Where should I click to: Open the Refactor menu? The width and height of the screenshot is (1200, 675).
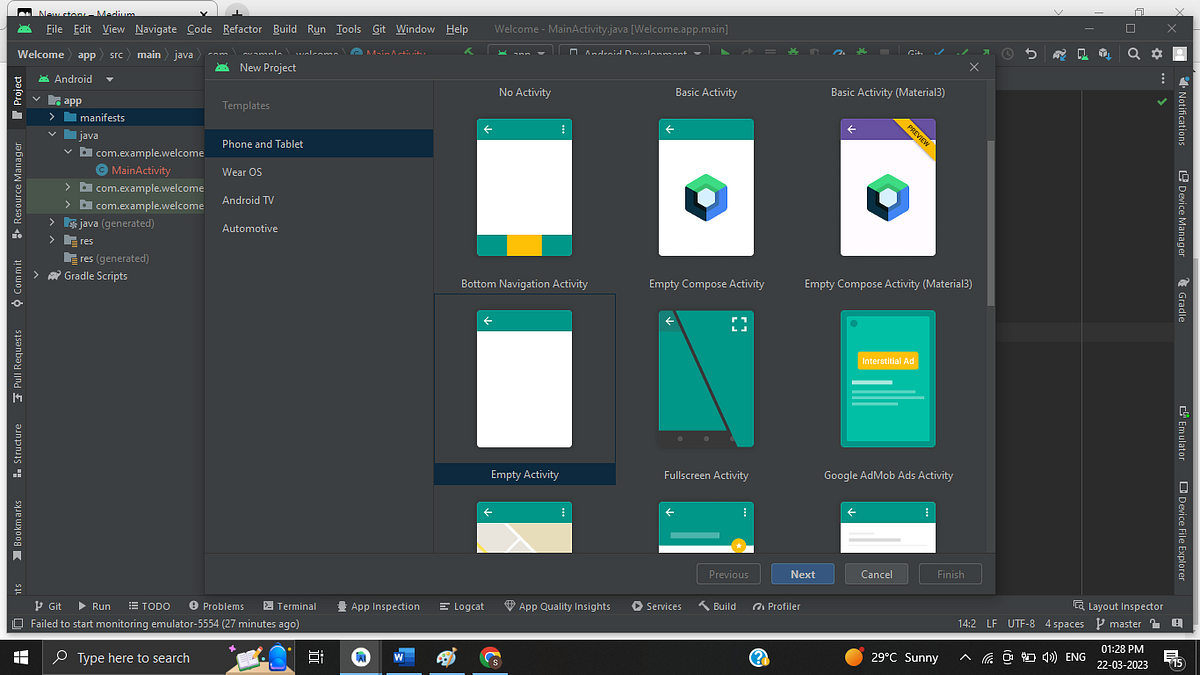tap(242, 29)
